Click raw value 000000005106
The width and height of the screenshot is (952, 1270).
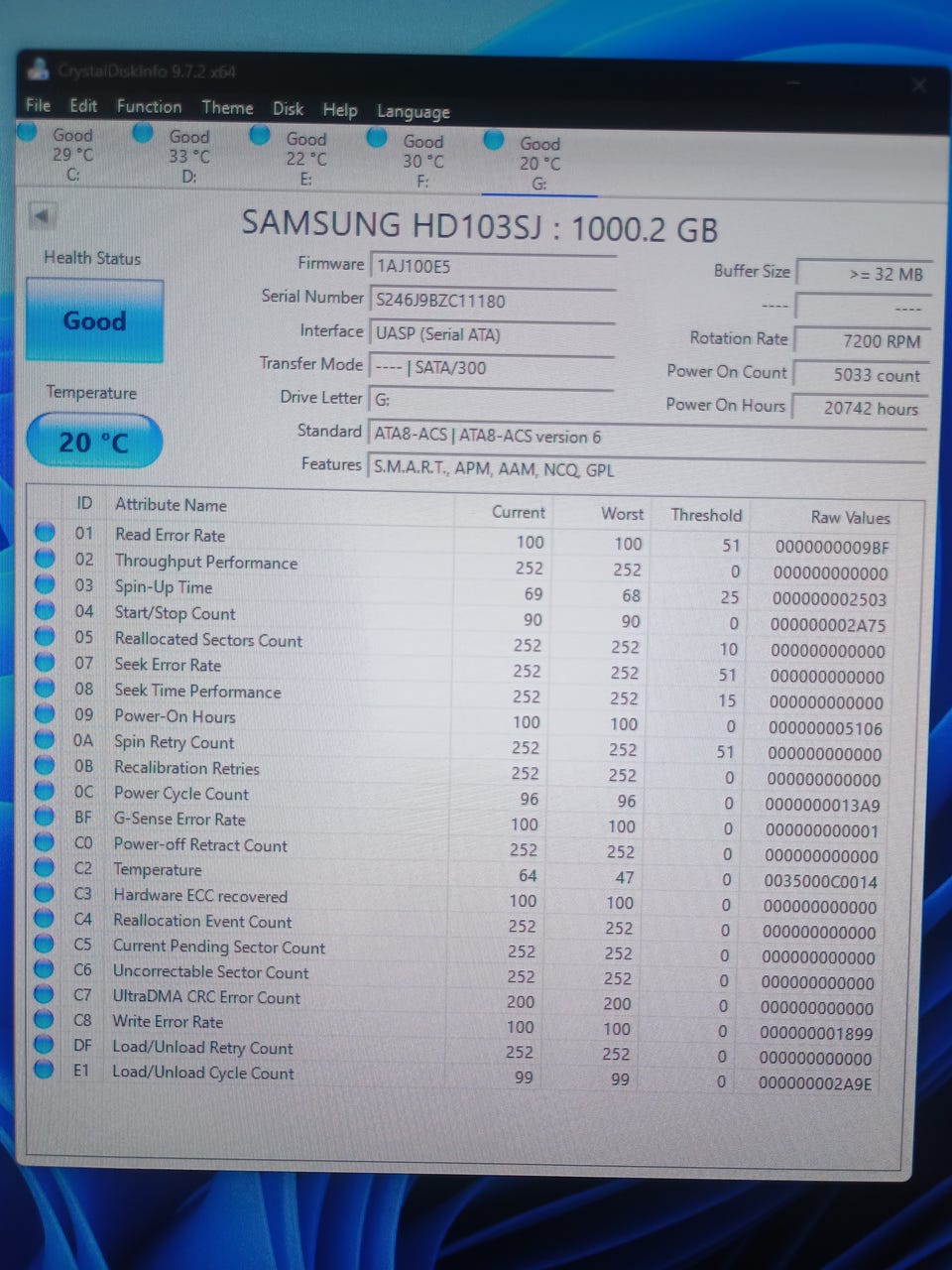(x=825, y=728)
